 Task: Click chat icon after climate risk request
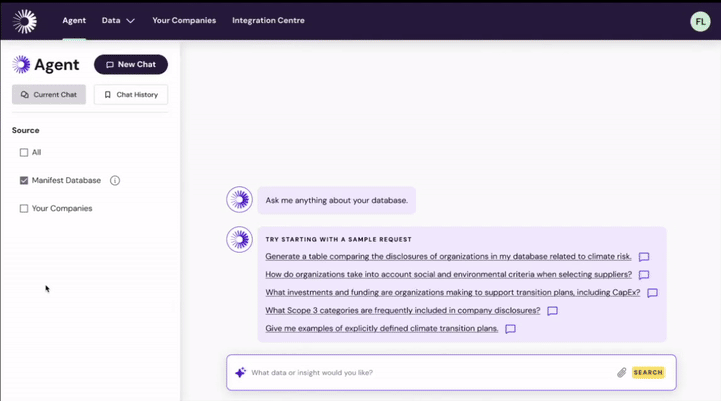[644, 257]
